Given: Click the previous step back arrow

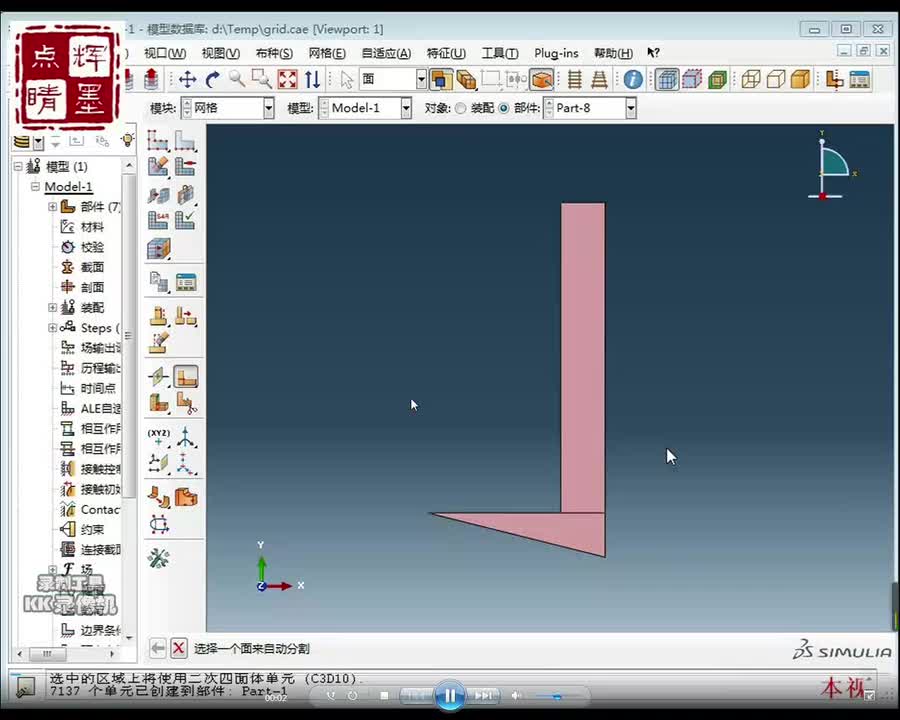Looking at the screenshot, I should (x=157, y=649).
